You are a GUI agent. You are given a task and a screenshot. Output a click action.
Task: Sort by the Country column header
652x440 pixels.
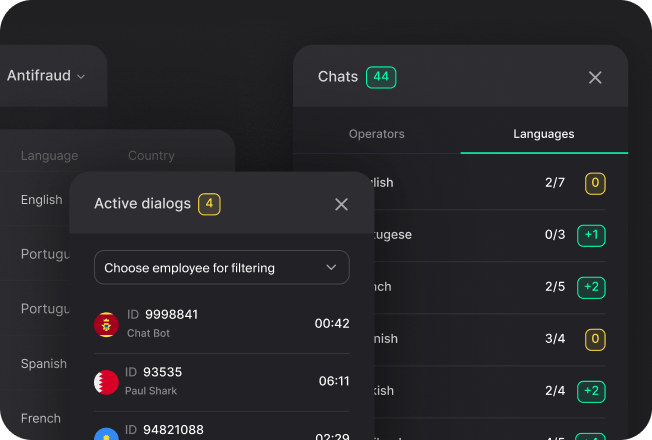[x=151, y=156]
